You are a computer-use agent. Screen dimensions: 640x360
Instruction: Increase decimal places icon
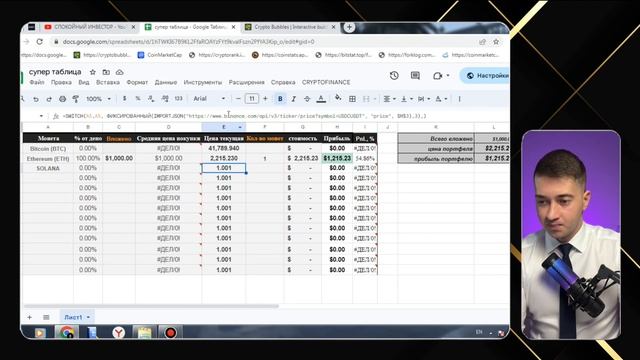[x=165, y=98]
